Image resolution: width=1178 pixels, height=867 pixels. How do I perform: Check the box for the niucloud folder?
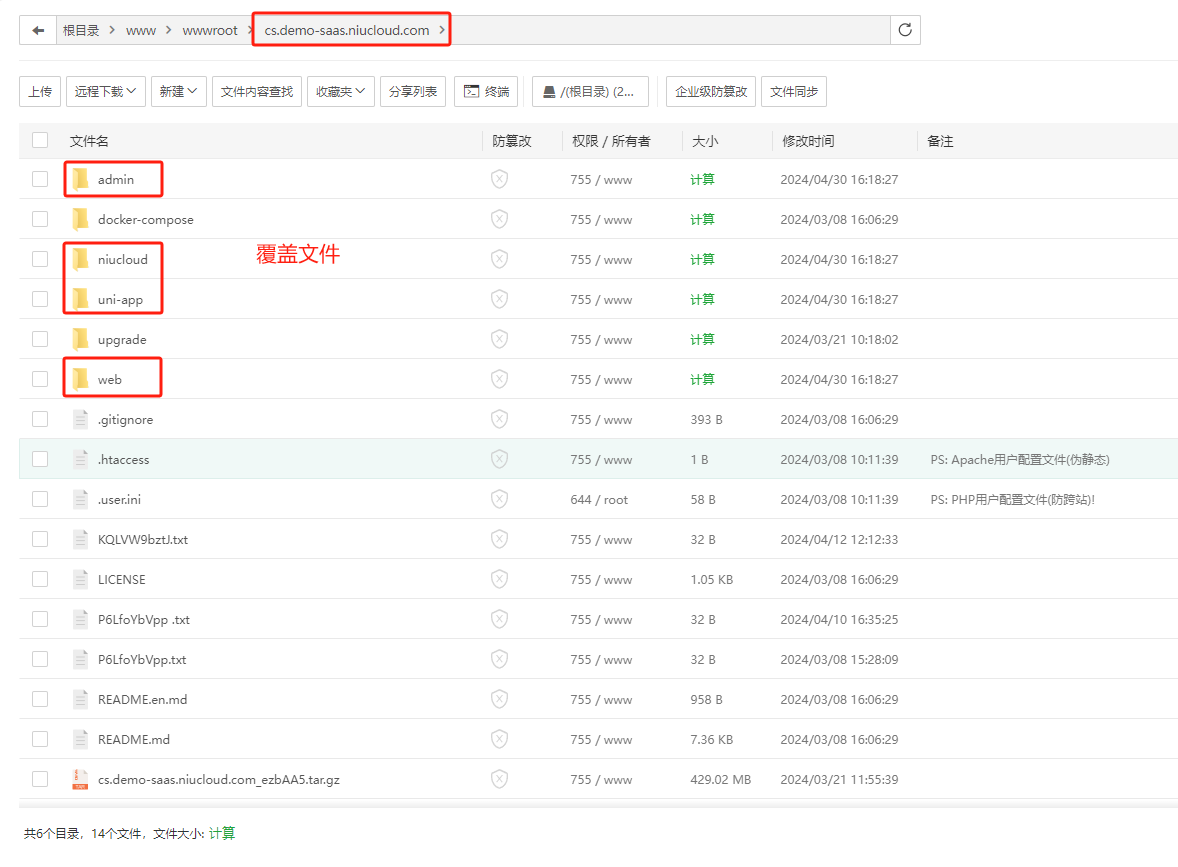tap(40, 259)
